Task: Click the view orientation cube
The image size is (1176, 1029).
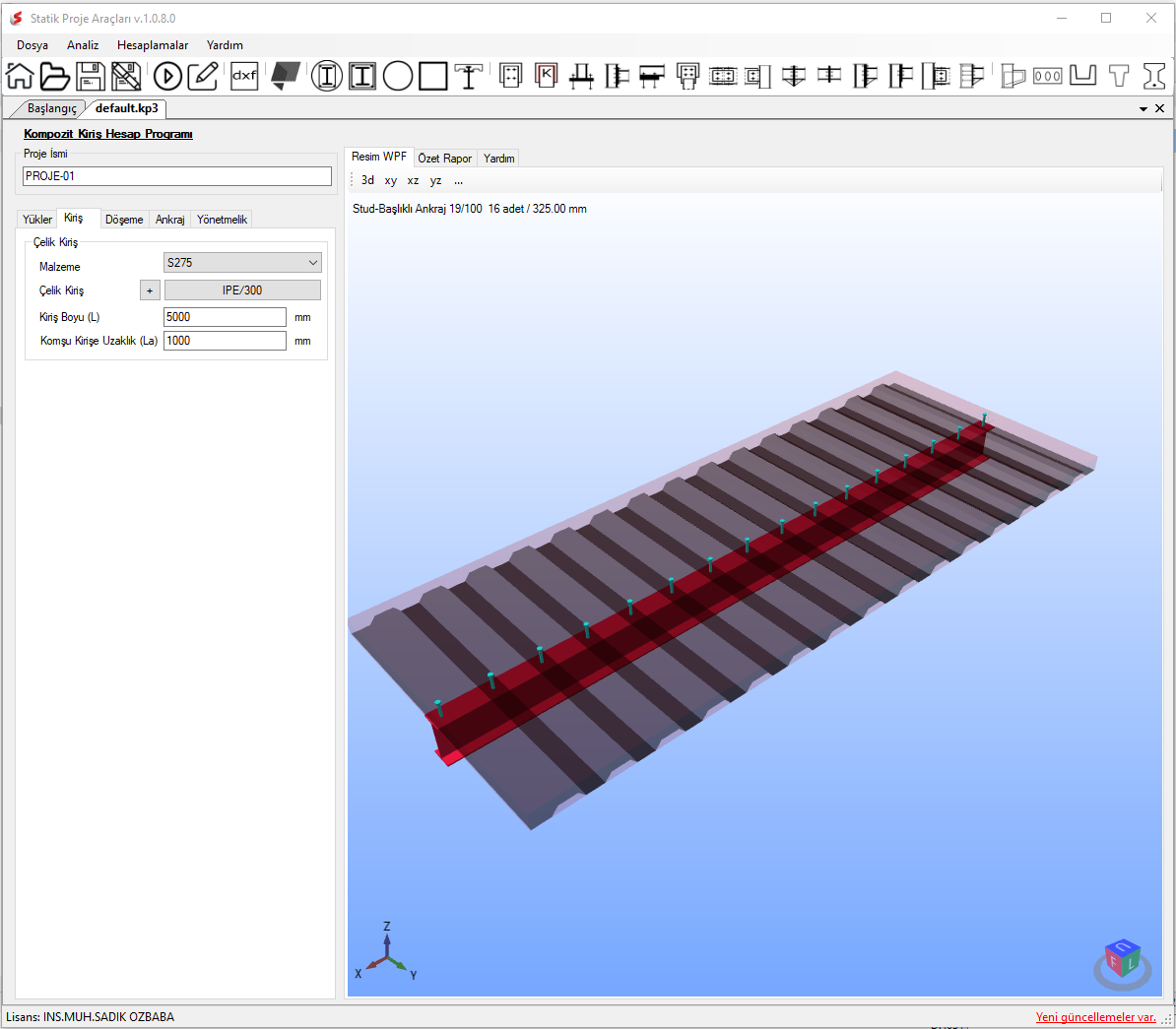Action: pyautogui.click(x=1123, y=962)
